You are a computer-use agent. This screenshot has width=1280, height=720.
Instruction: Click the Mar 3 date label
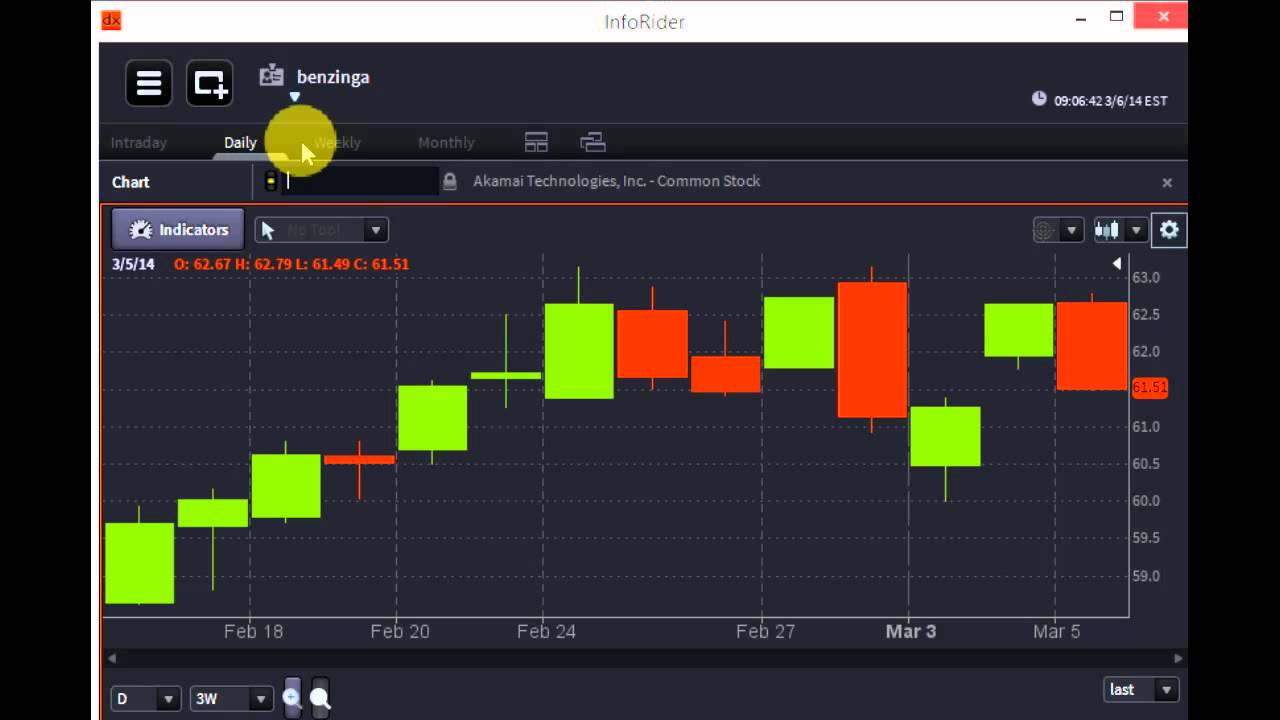pyautogui.click(x=911, y=631)
